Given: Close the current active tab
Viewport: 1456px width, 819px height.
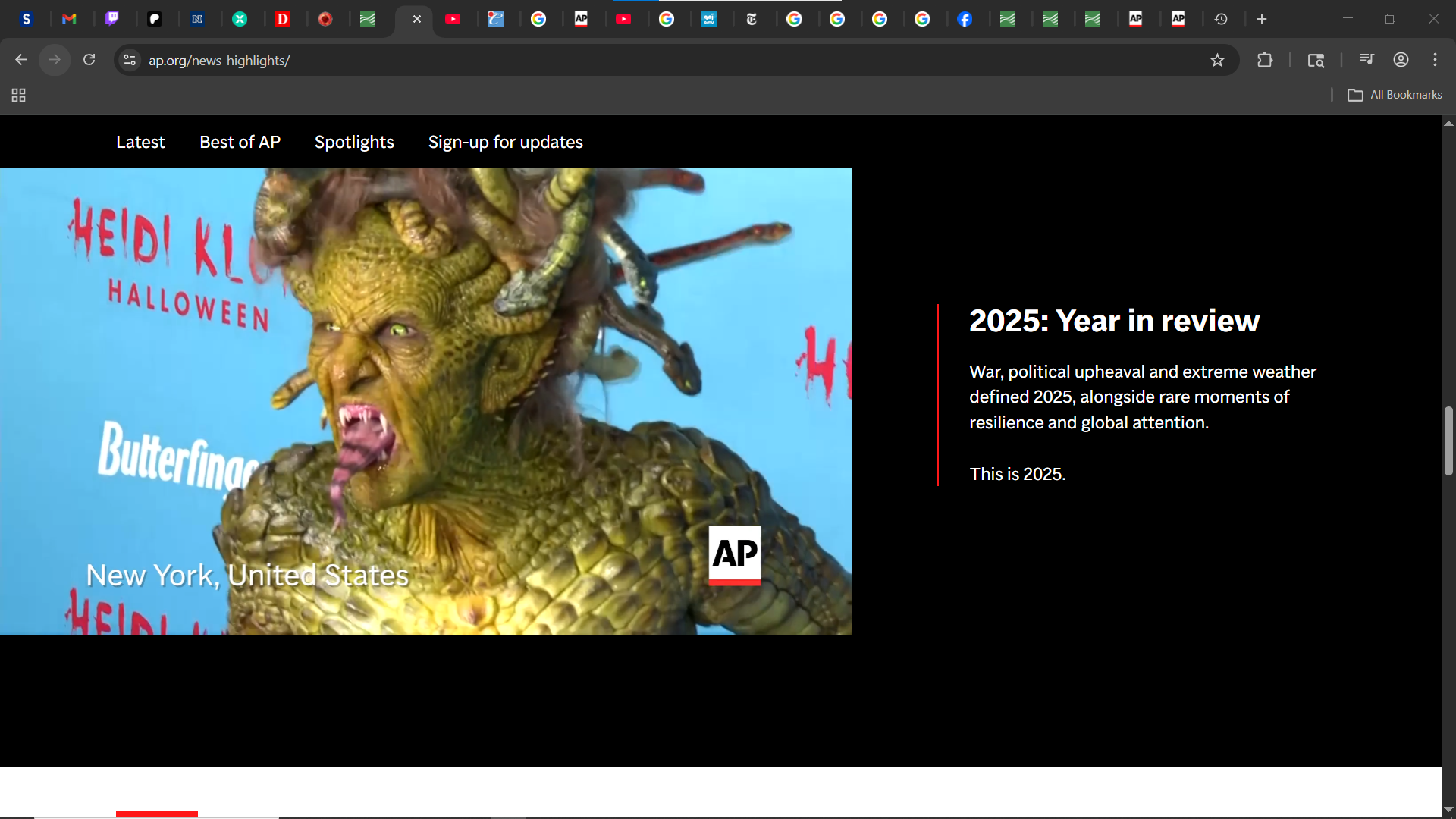Looking at the screenshot, I should pos(416,19).
